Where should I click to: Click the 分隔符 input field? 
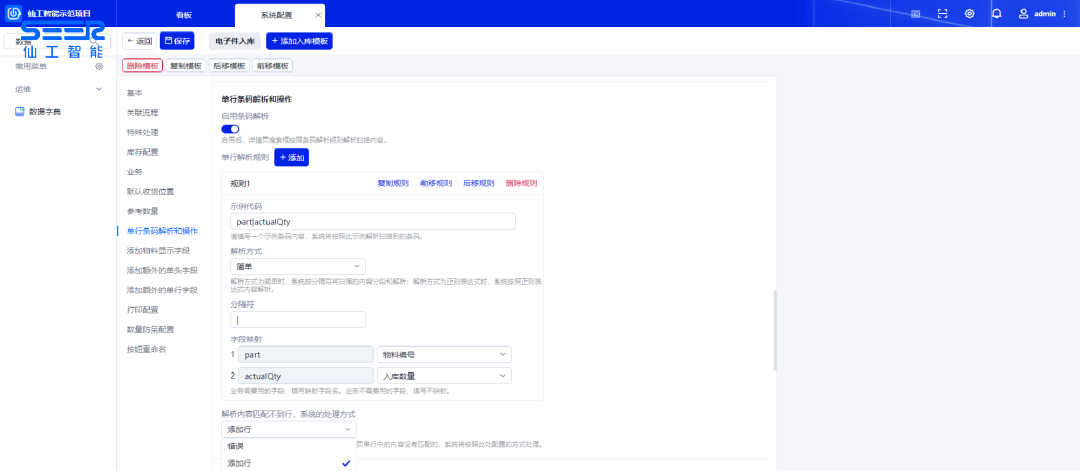298,320
